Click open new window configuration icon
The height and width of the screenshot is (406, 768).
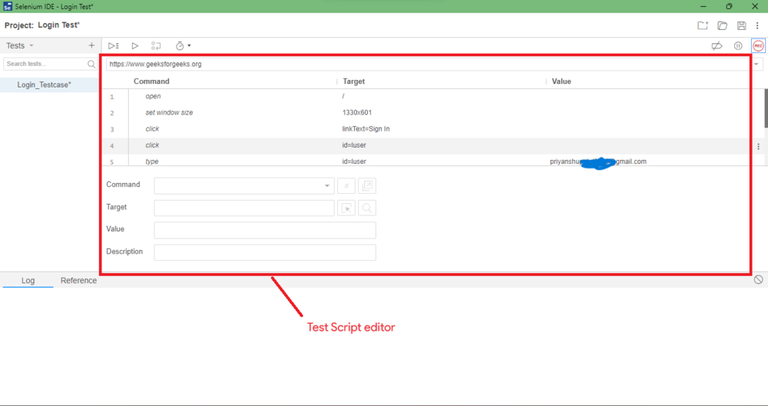(x=367, y=186)
